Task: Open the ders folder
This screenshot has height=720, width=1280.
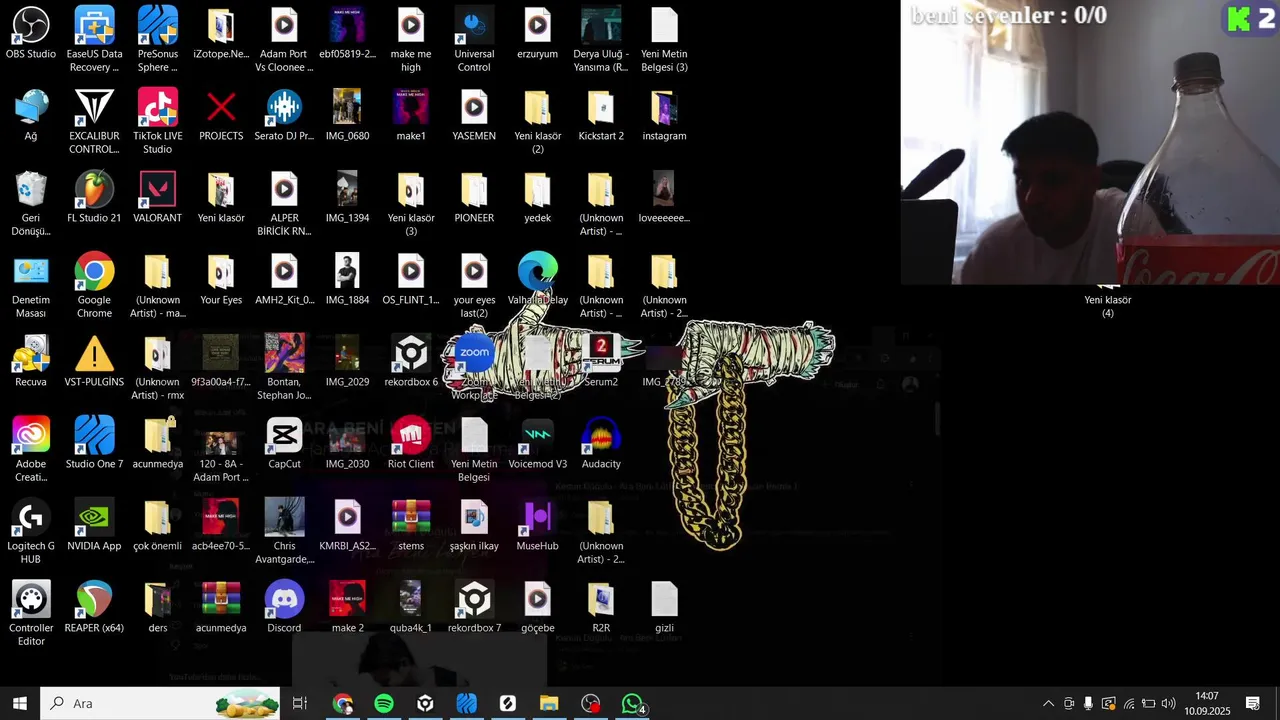Action: coord(157,607)
